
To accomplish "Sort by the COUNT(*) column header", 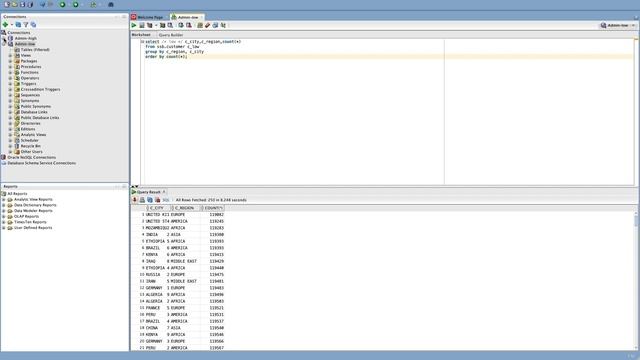I will click(212, 208).
